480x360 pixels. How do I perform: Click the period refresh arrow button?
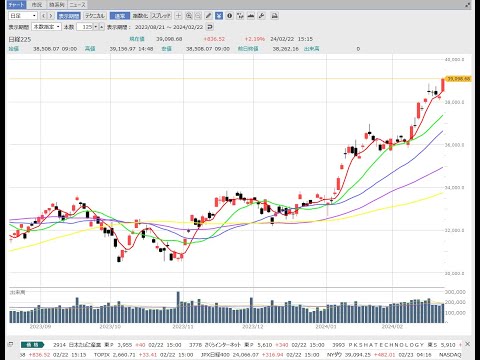(x=210, y=27)
